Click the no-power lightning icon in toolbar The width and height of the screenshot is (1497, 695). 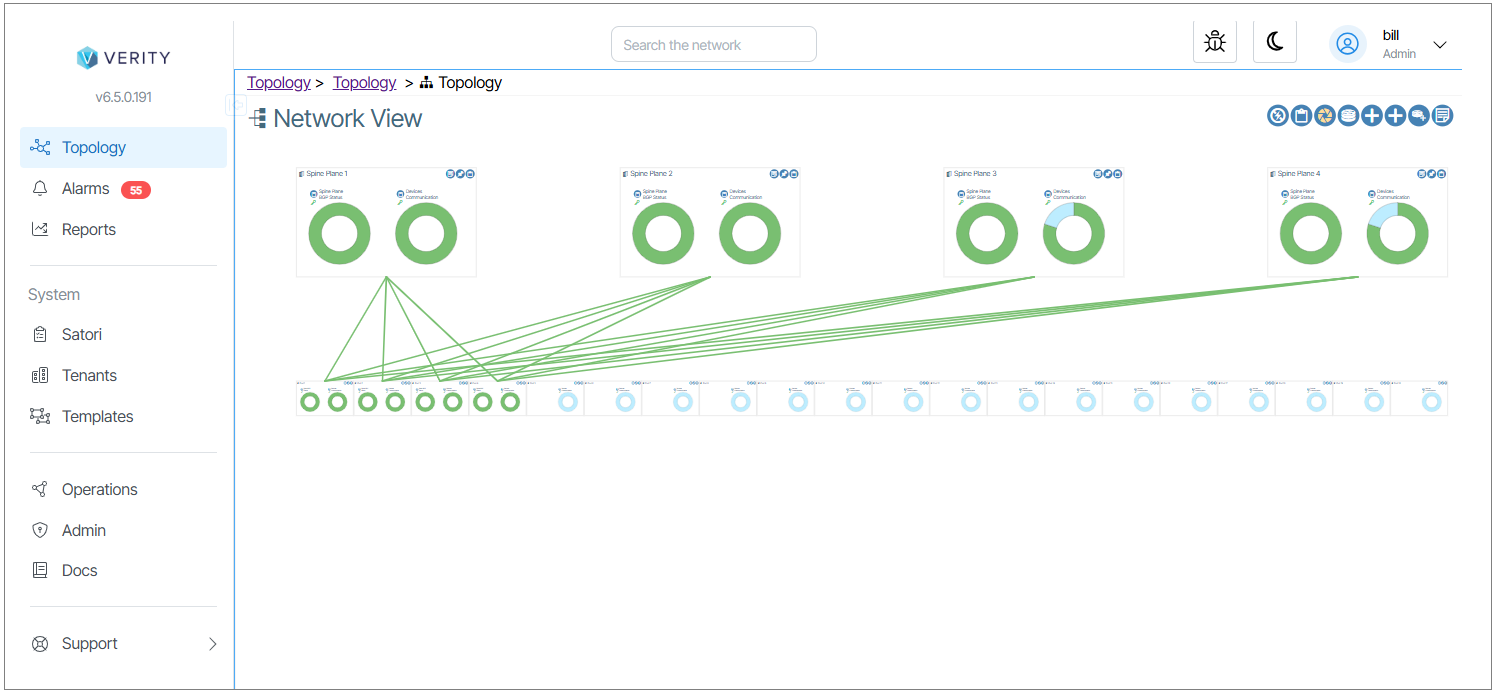point(1278,116)
